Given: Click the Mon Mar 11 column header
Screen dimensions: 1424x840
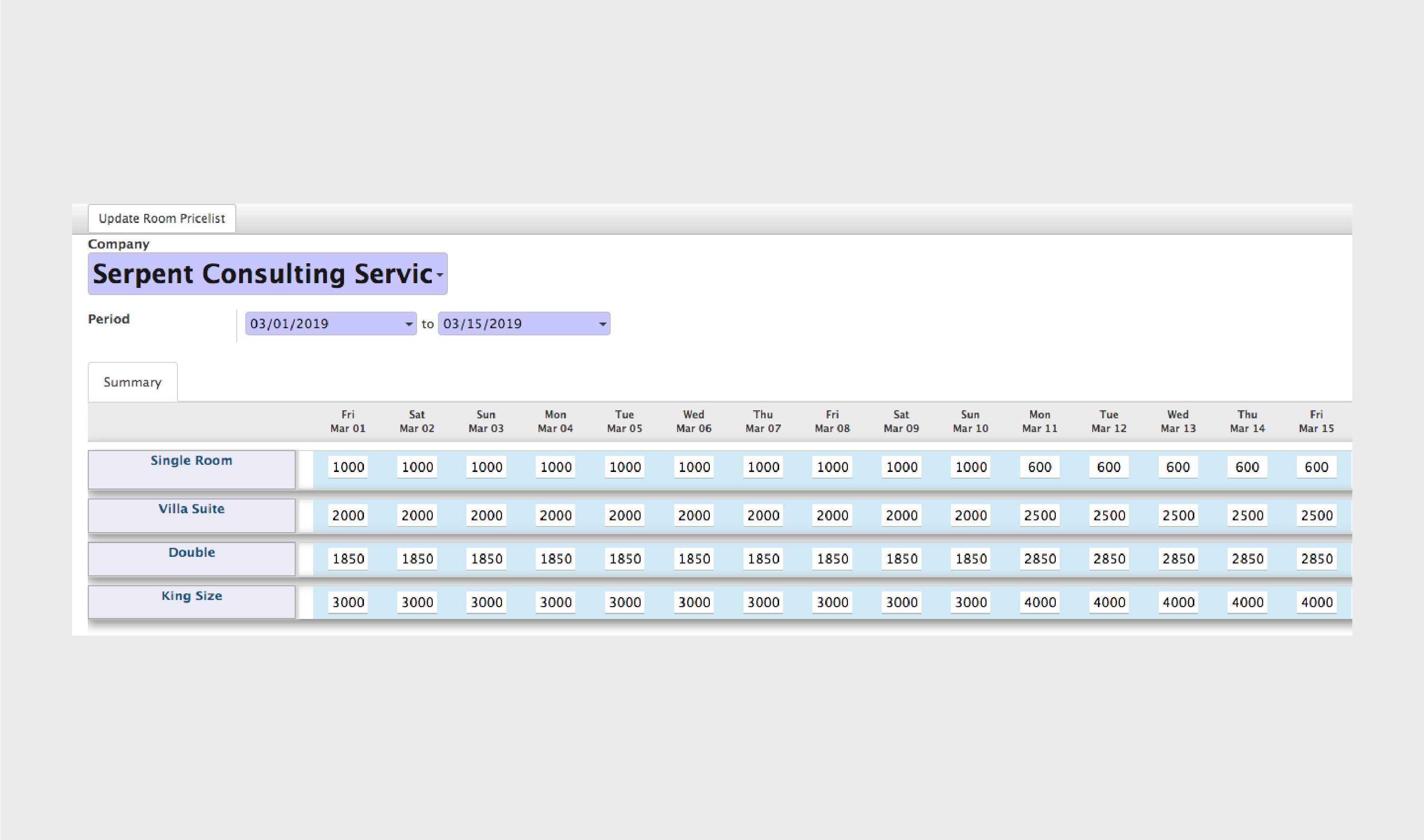Looking at the screenshot, I should pyautogui.click(x=1040, y=422).
